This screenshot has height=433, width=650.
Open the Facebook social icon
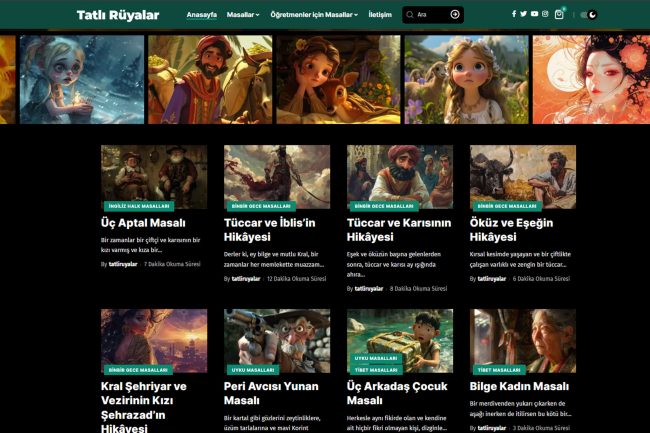tap(514, 14)
